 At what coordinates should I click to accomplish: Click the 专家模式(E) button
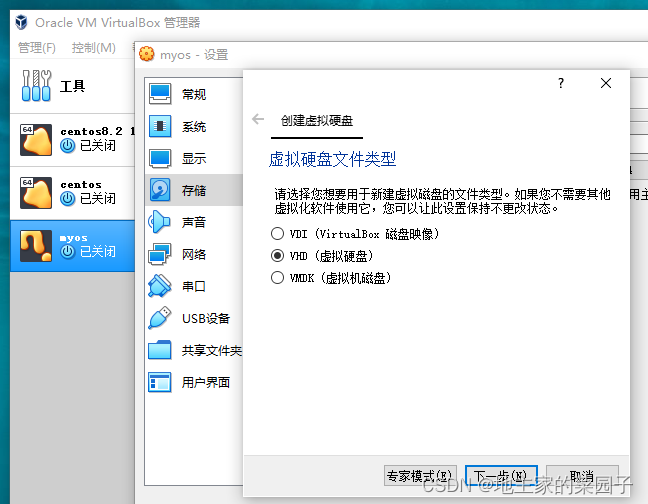click(420, 475)
